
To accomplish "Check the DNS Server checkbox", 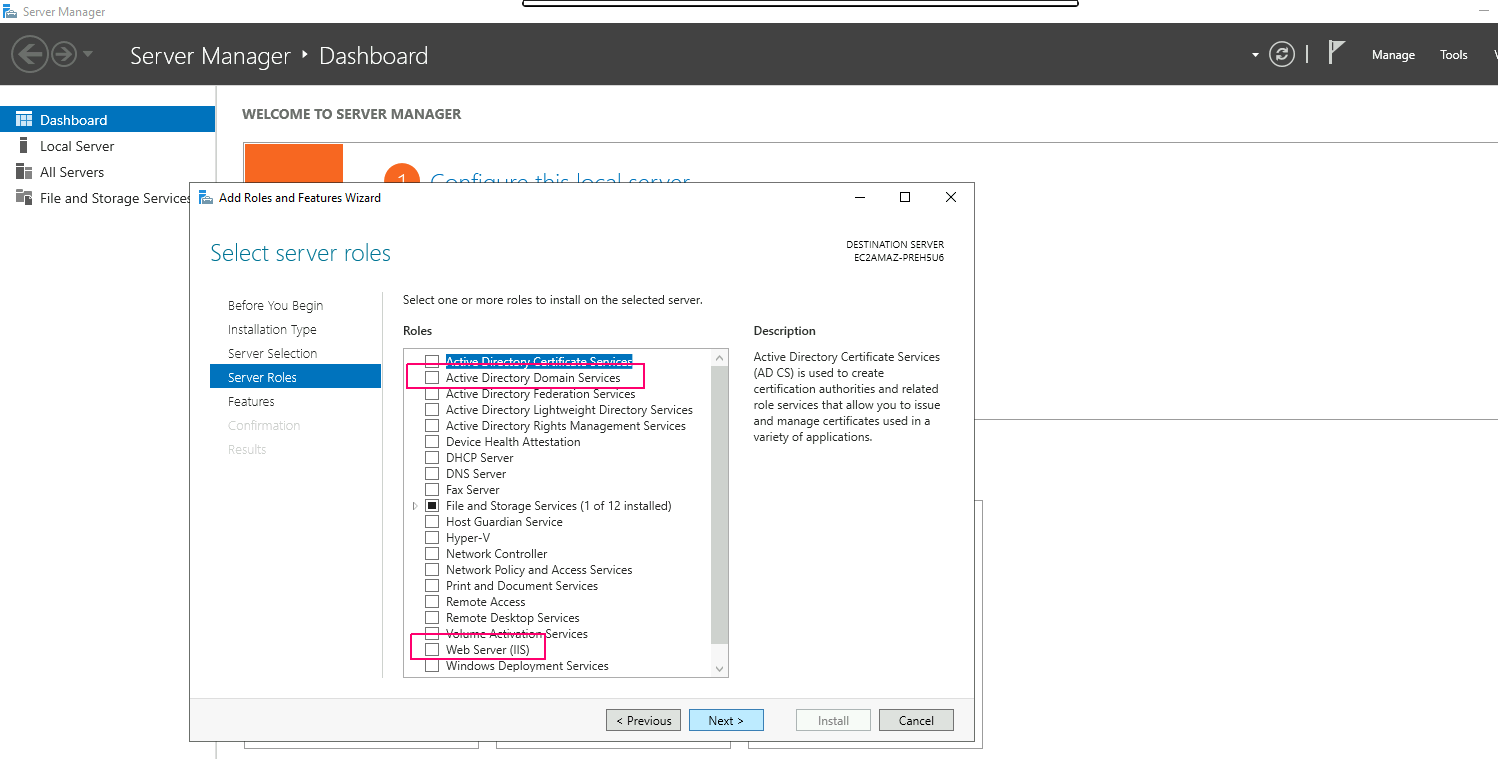I will pyautogui.click(x=432, y=474).
